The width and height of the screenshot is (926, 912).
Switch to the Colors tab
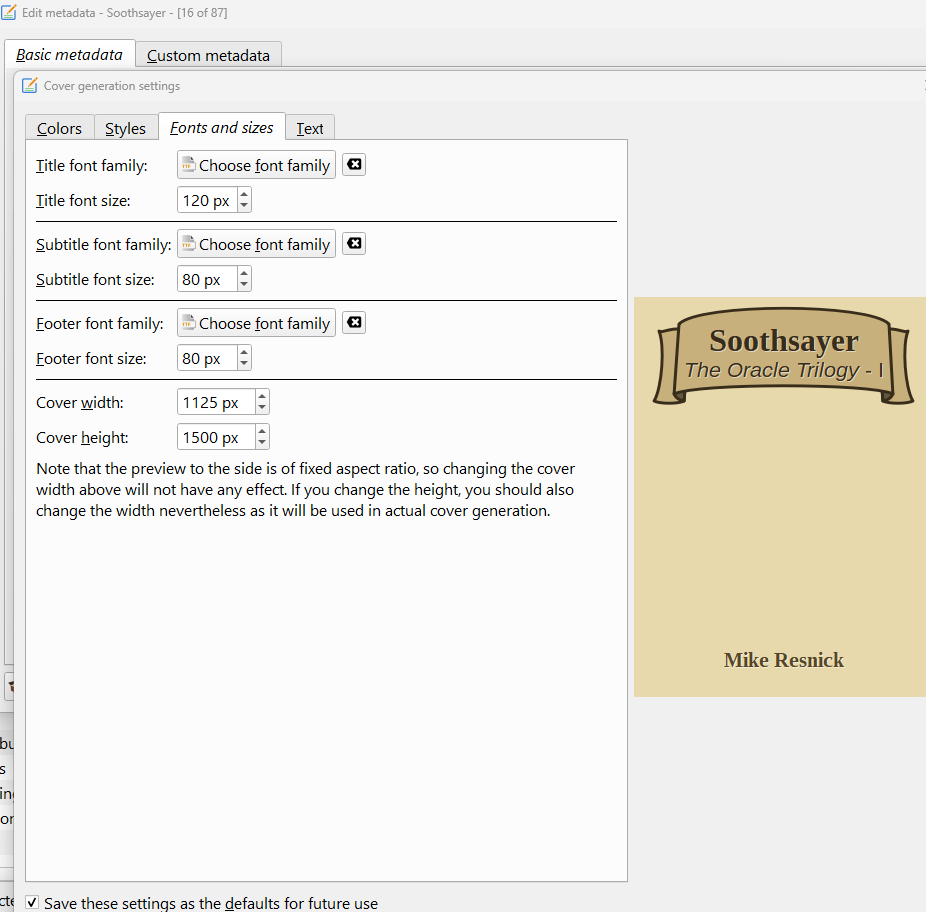coord(60,128)
